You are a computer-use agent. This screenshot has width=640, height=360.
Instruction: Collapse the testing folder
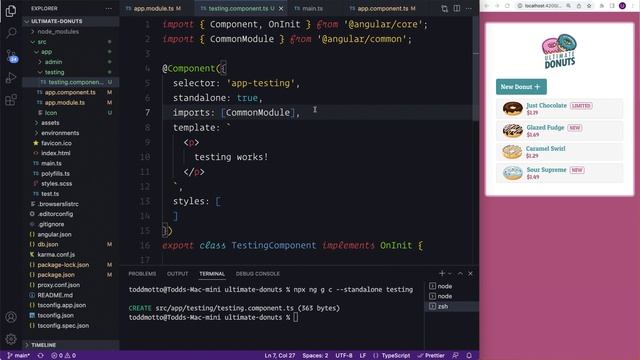pos(71,72)
